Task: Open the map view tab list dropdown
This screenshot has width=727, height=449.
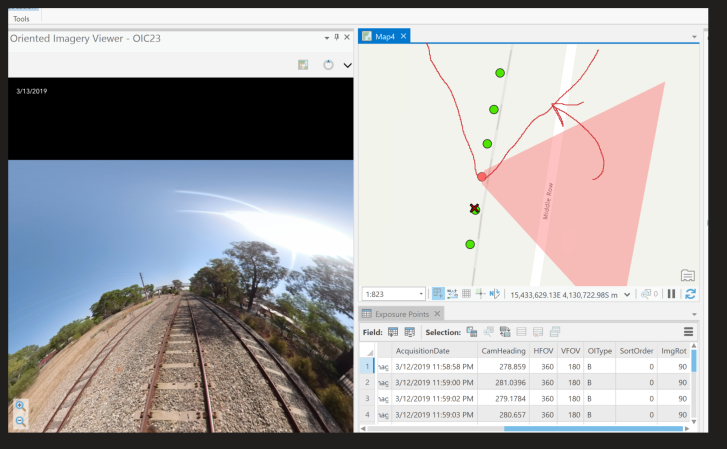Action: coord(694,37)
